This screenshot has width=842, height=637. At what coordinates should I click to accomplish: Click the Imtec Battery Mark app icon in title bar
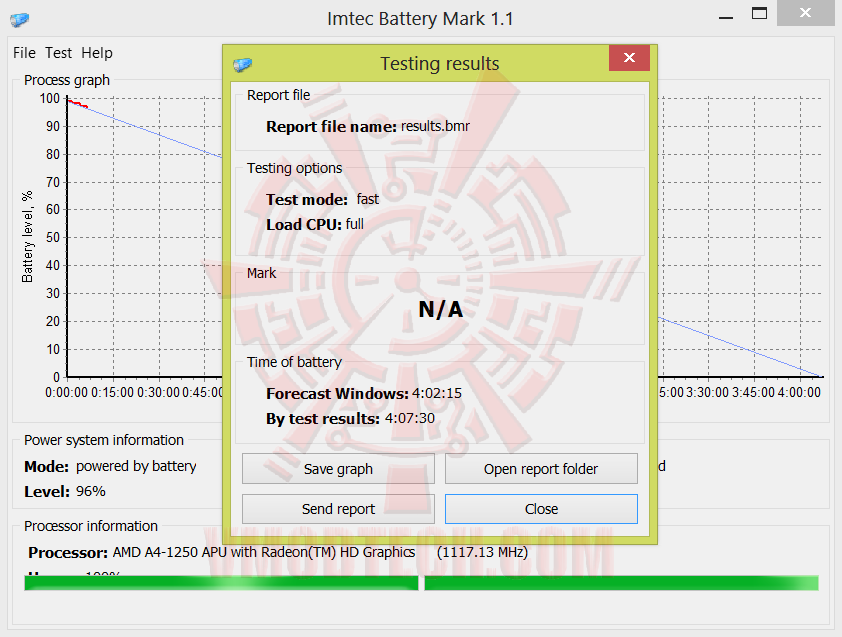(19, 20)
